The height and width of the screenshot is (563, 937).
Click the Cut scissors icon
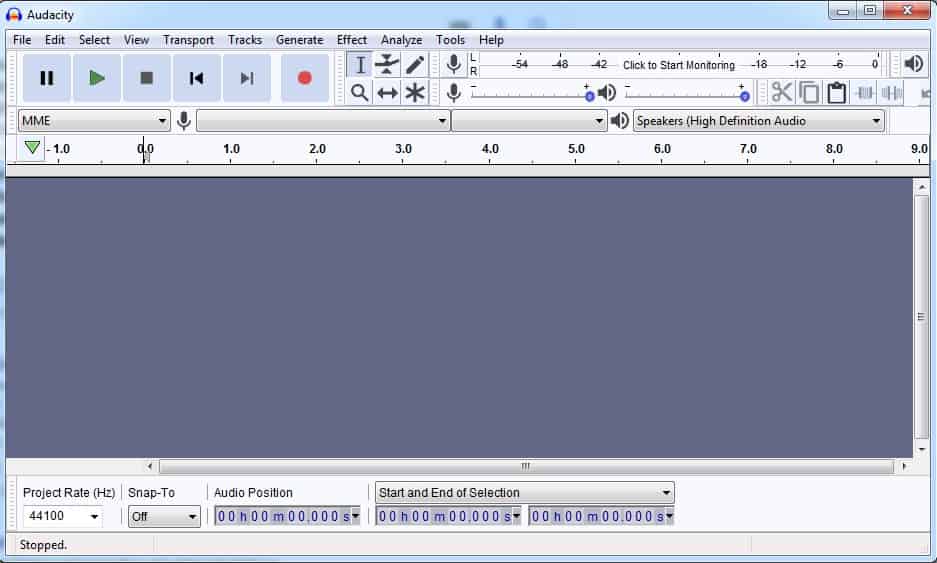(x=782, y=93)
